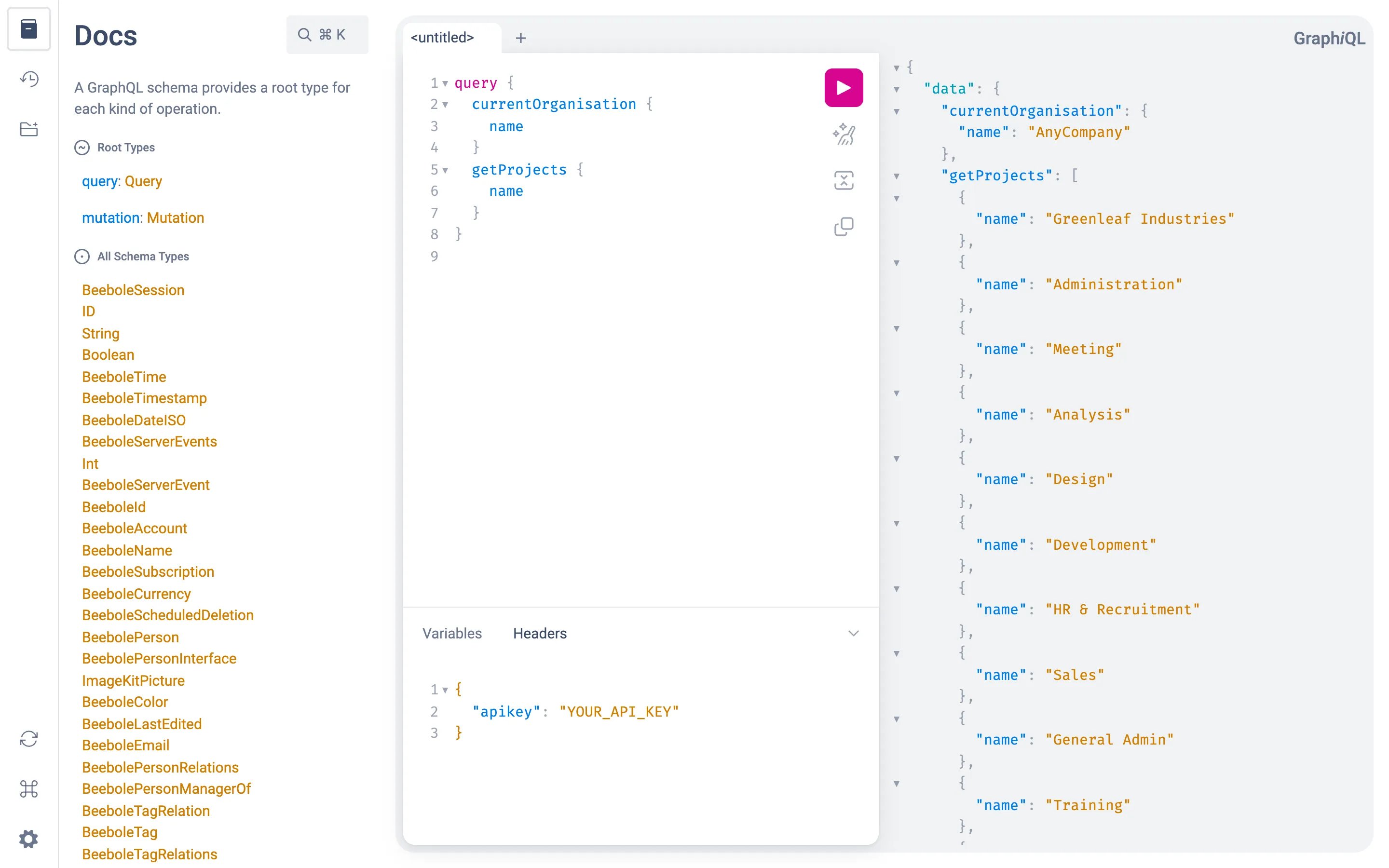1389x868 pixels.
Task: Open the GraphiQL Explorer plugin icon
Action: pos(29,129)
